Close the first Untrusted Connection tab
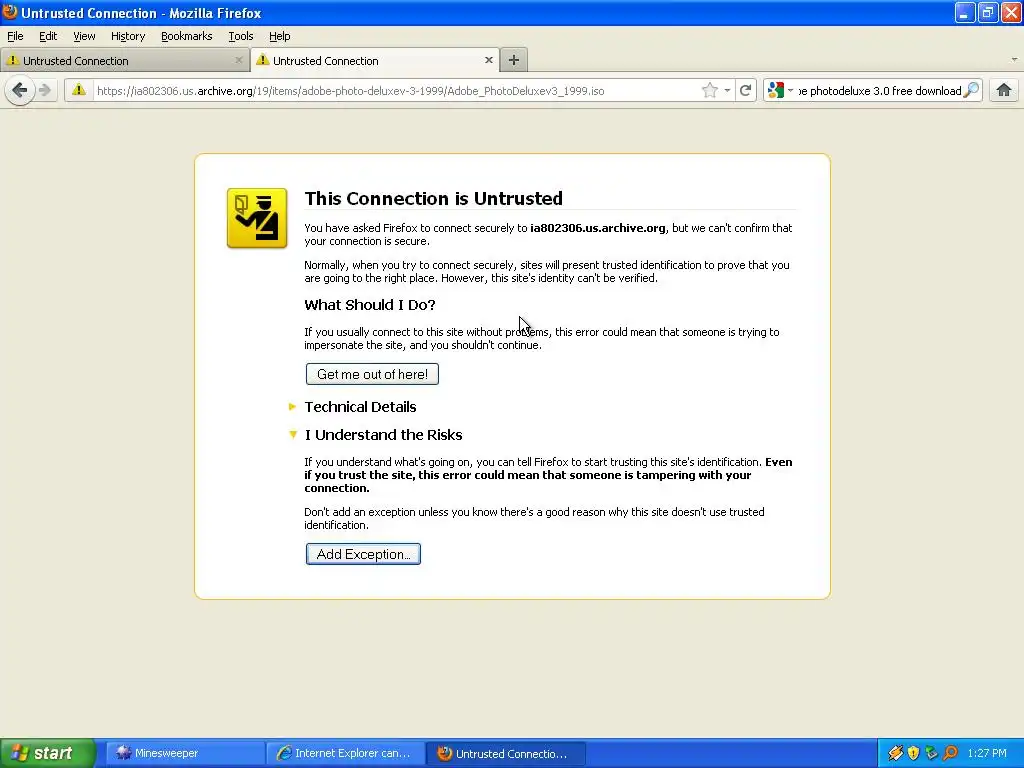Image resolution: width=1024 pixels, height=768 pixels. tap(238, 60)
